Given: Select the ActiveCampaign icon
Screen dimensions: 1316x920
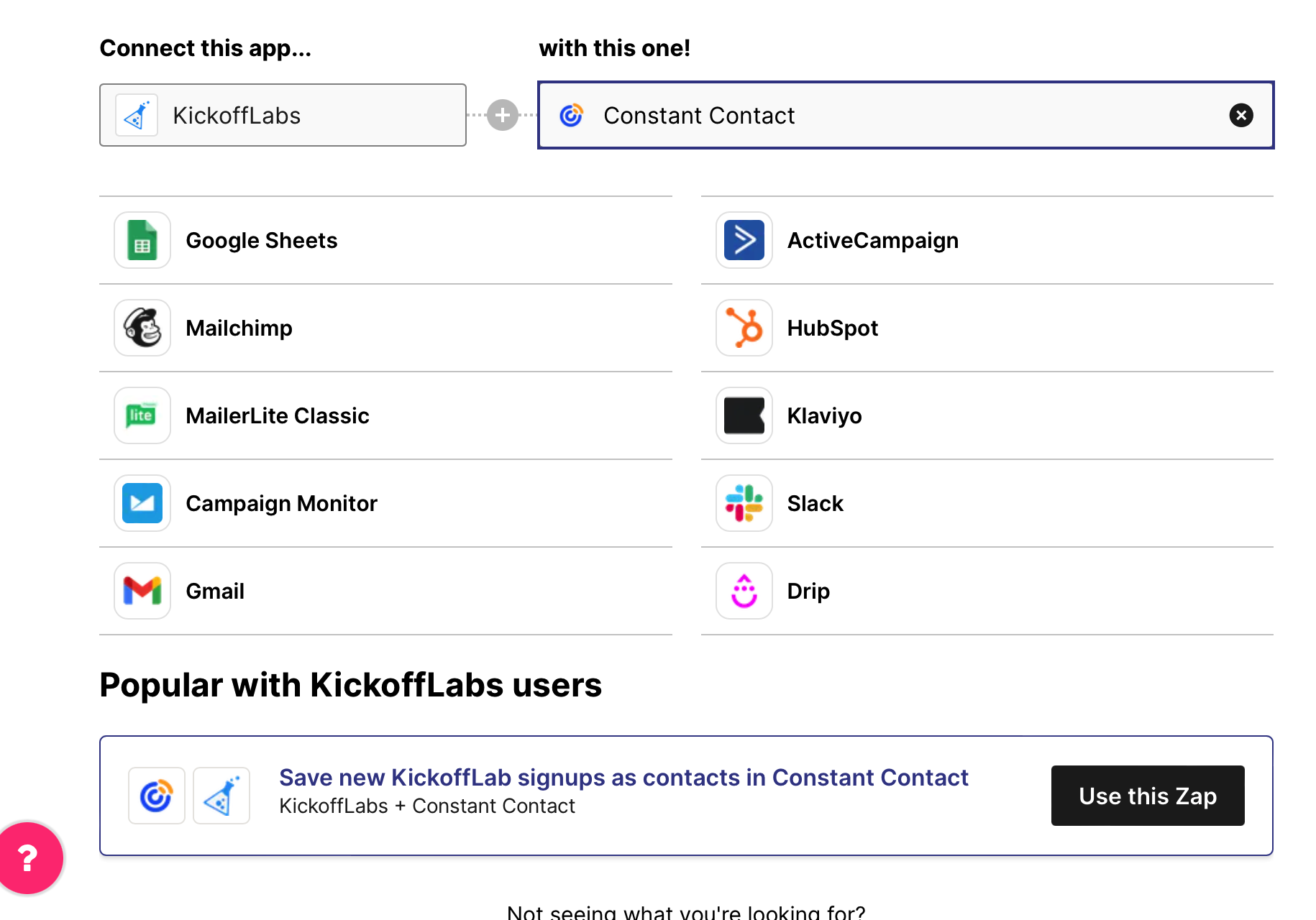Looking at the screenshot, I should (x=744, y=240).
